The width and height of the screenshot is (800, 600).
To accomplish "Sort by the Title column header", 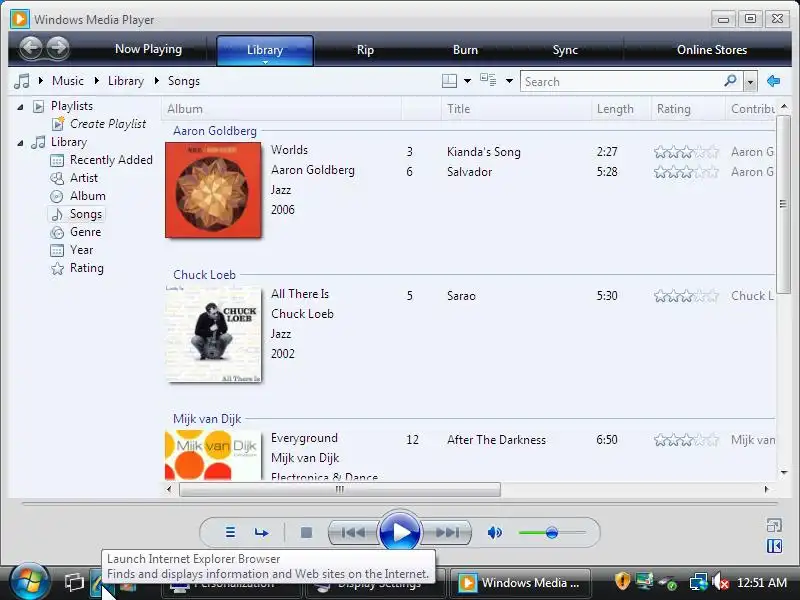I will (516, 109).
